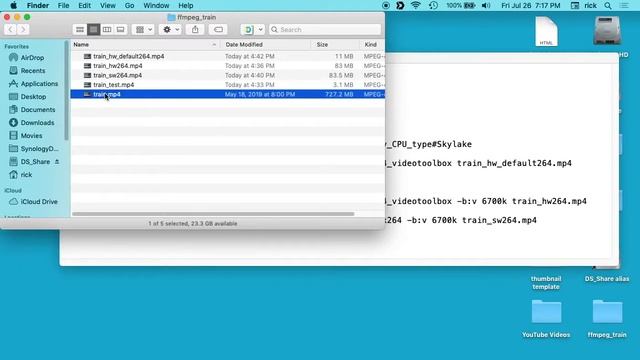Image resolution: width=640 pixels, height=360 pixels.
Task: Select train_hw264.mp4 file
Action: point(228,66)
